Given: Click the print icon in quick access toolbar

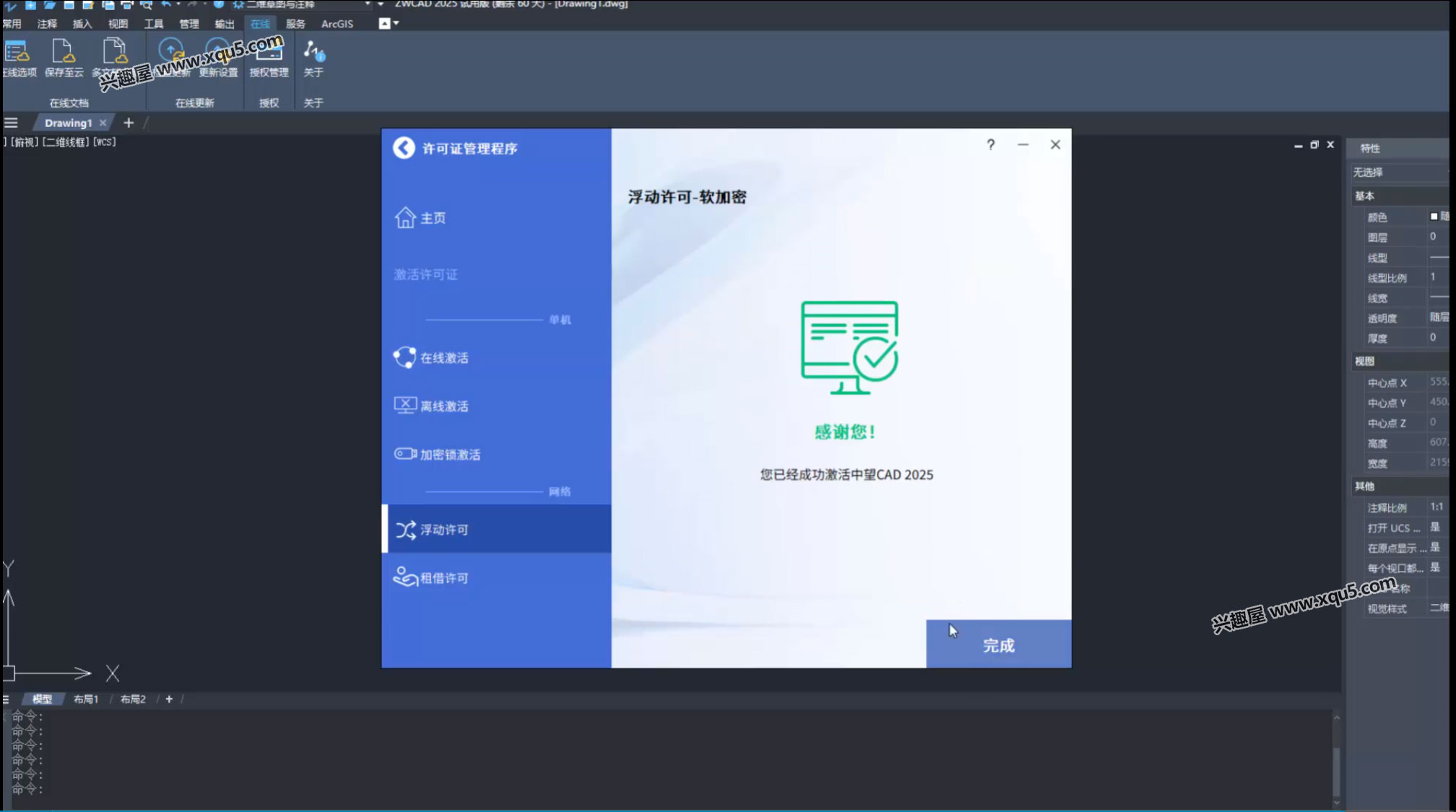Looking at the screenshot, I should (126, 4).
